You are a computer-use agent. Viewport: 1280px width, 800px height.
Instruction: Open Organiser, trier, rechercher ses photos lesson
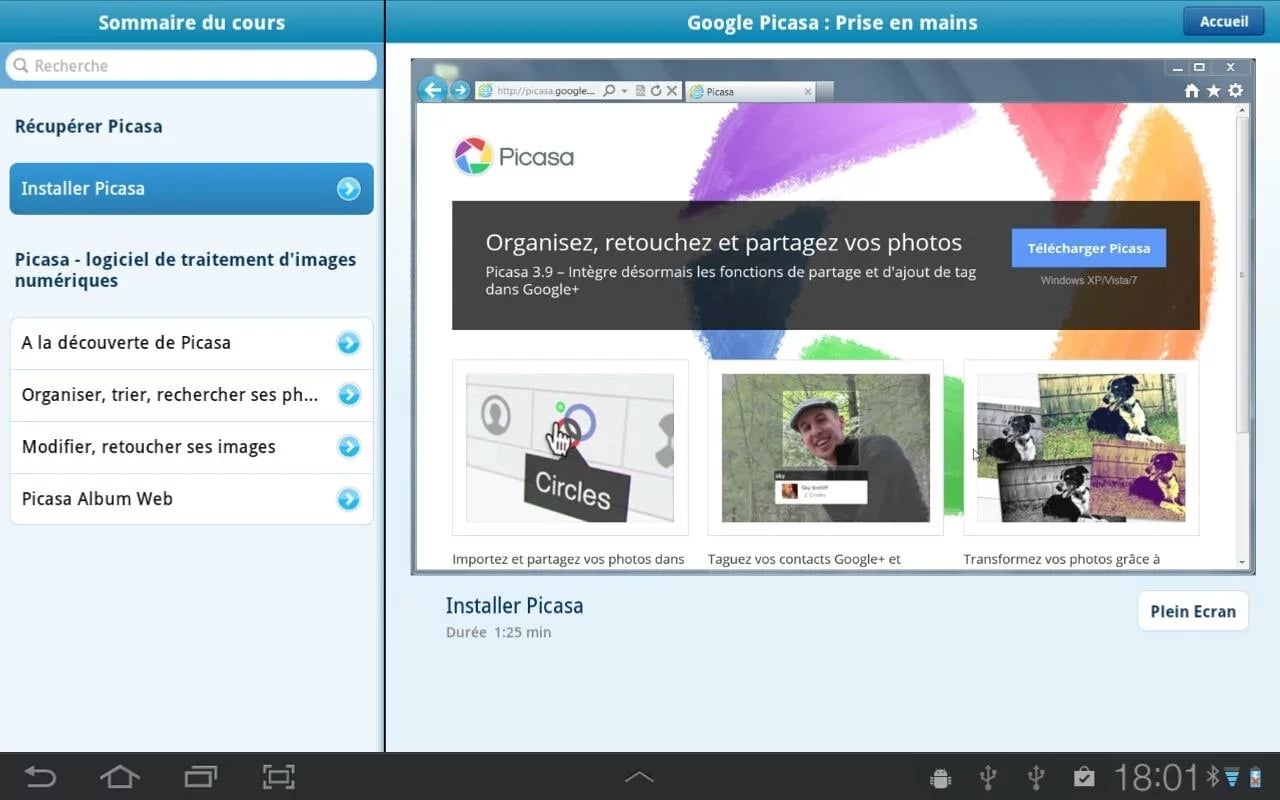(x=191, y=395)
